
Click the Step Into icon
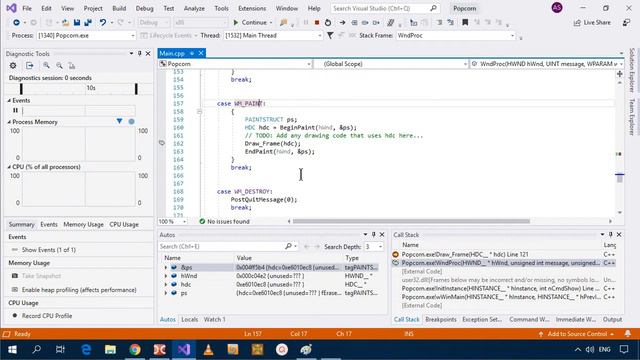pos(354,23)
